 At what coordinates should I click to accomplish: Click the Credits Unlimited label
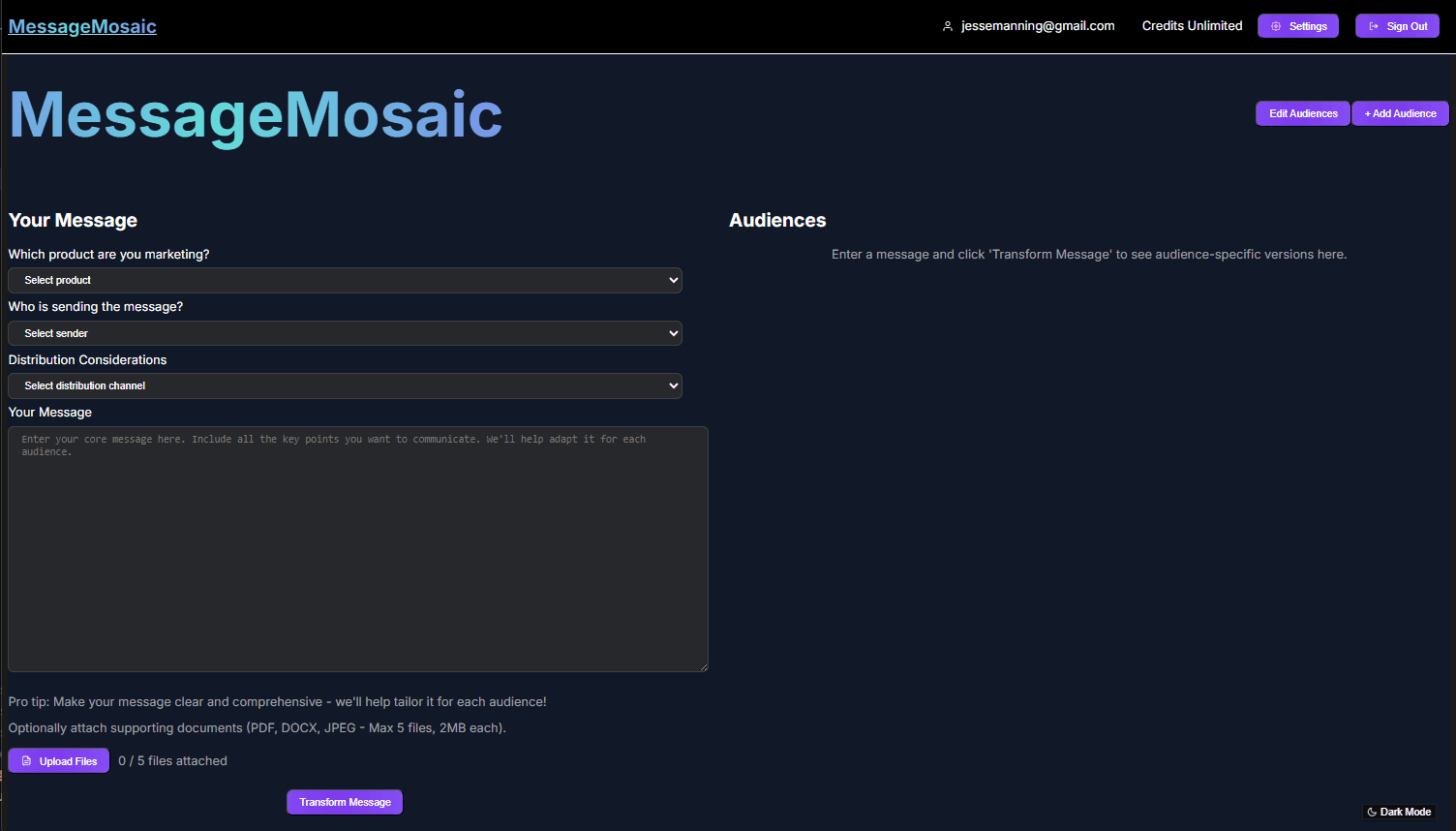coord(1192,26)
